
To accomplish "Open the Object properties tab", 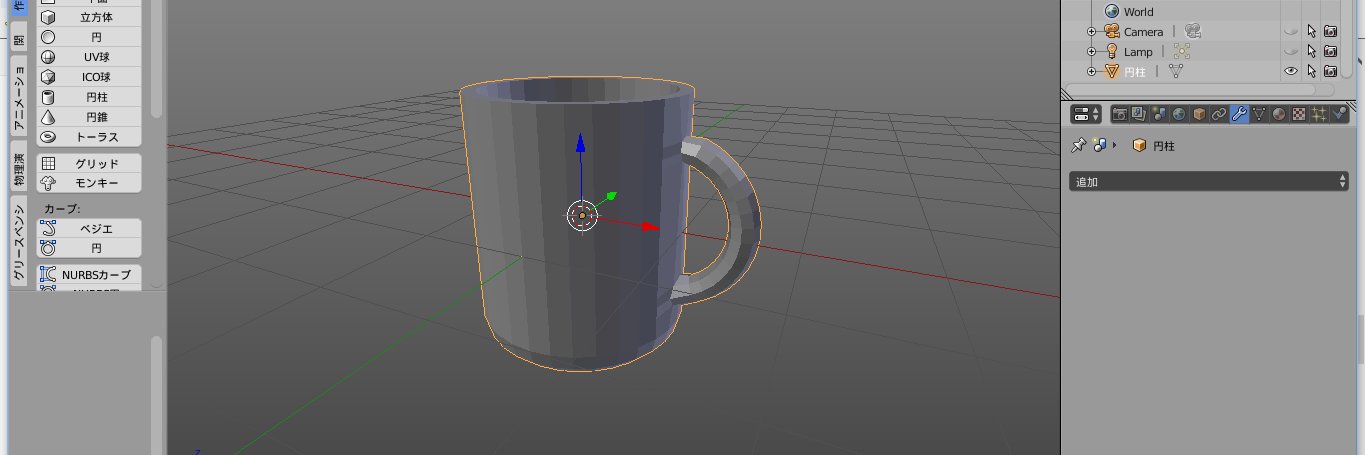I will pos(1200,114).
